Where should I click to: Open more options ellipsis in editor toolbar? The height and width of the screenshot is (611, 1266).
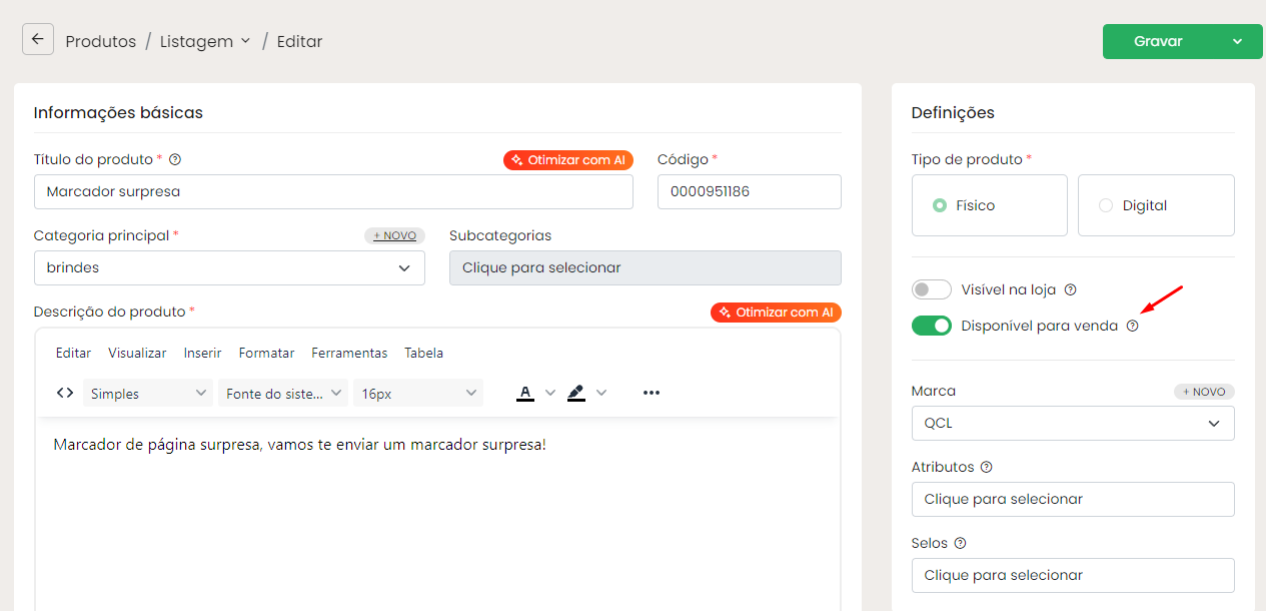pos(651,393)
